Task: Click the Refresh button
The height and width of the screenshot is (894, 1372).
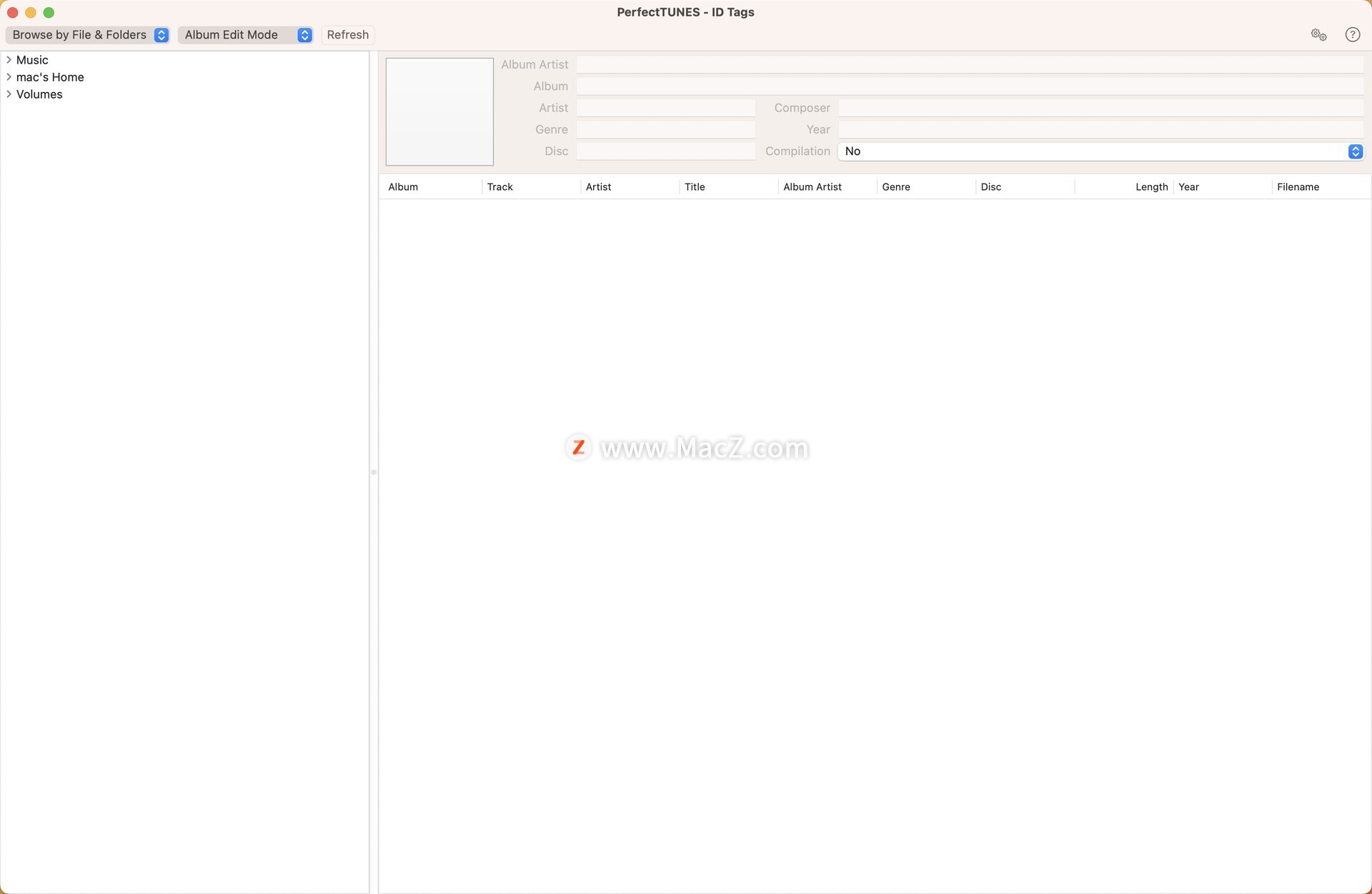Action: click(348, 34)
